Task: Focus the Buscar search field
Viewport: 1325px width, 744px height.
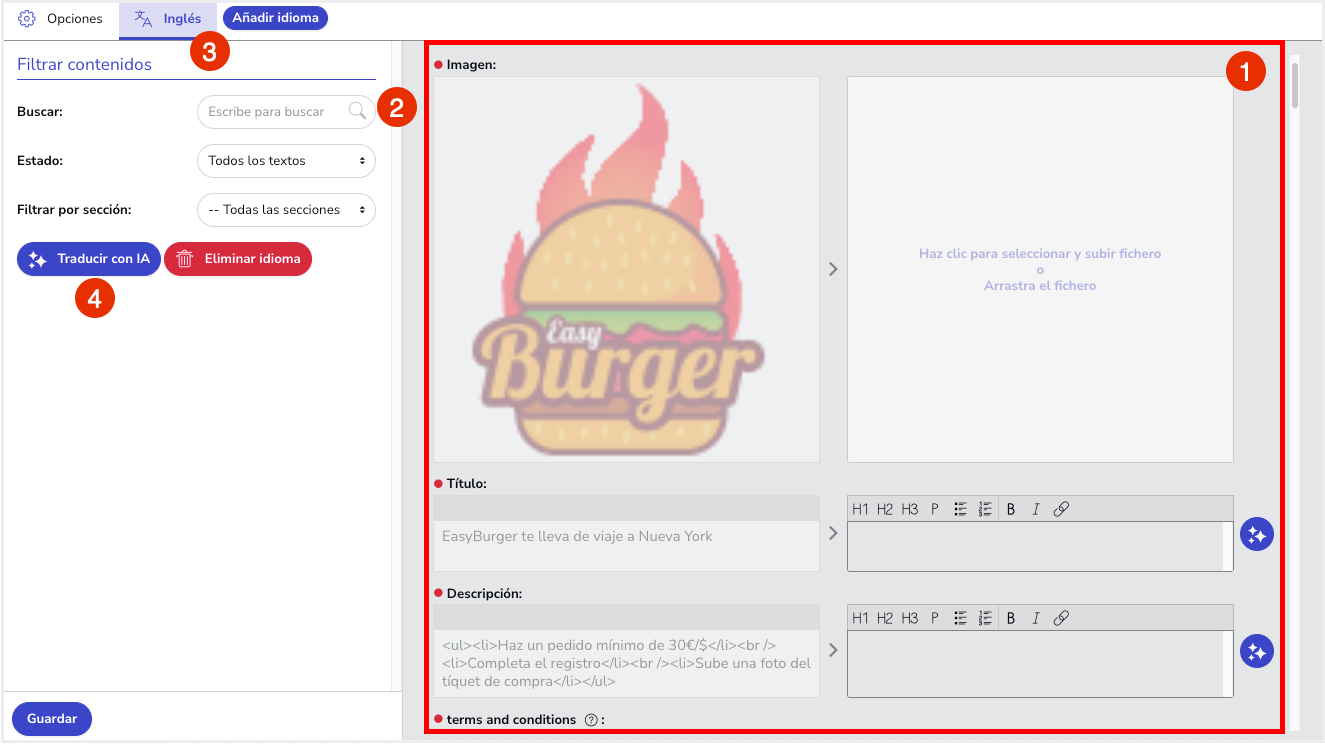Action: pos(286,111)
